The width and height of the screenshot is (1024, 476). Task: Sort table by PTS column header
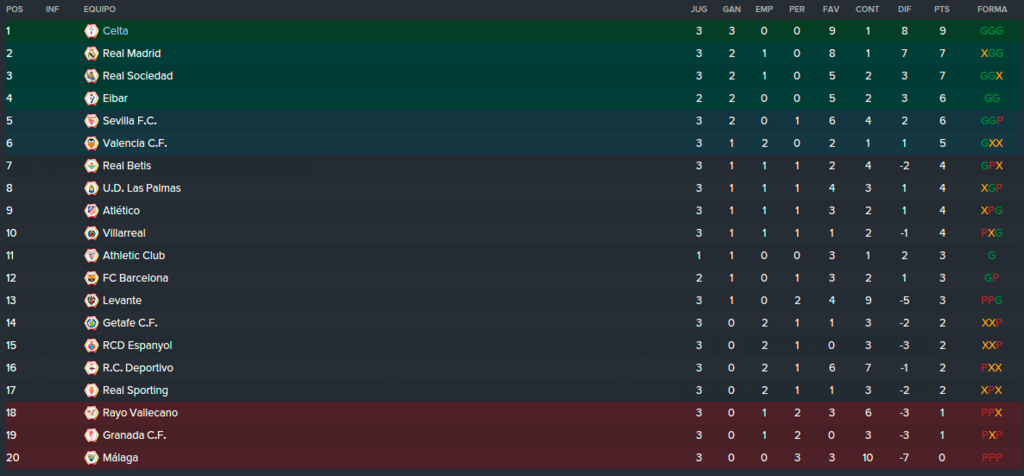(941, 10)
